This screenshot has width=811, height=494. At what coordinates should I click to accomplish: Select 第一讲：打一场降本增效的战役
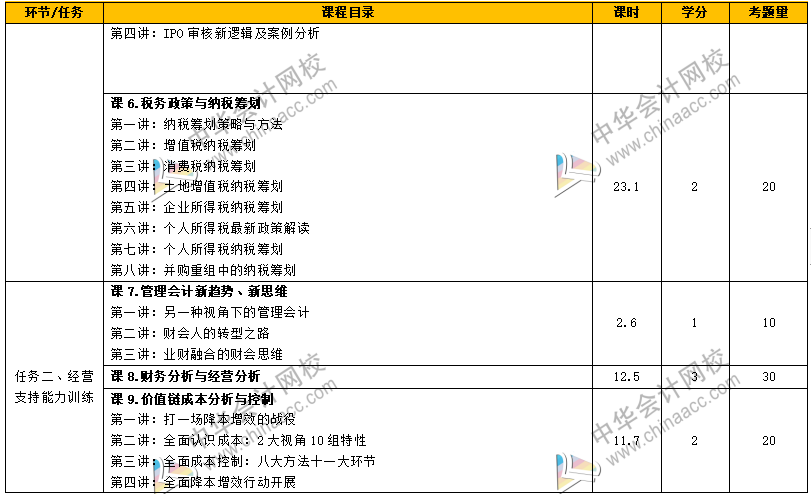pos(203,420)
